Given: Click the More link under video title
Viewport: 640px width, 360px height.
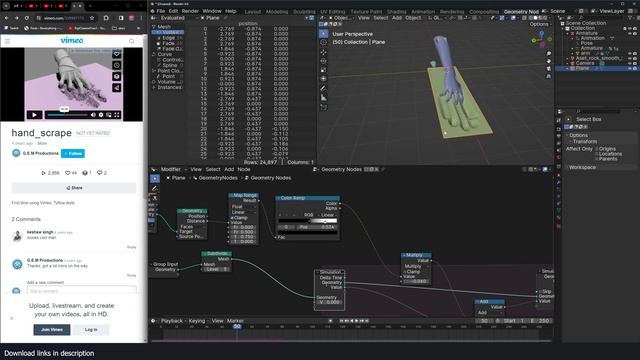Looking at the screenshot, I should 42,143.
